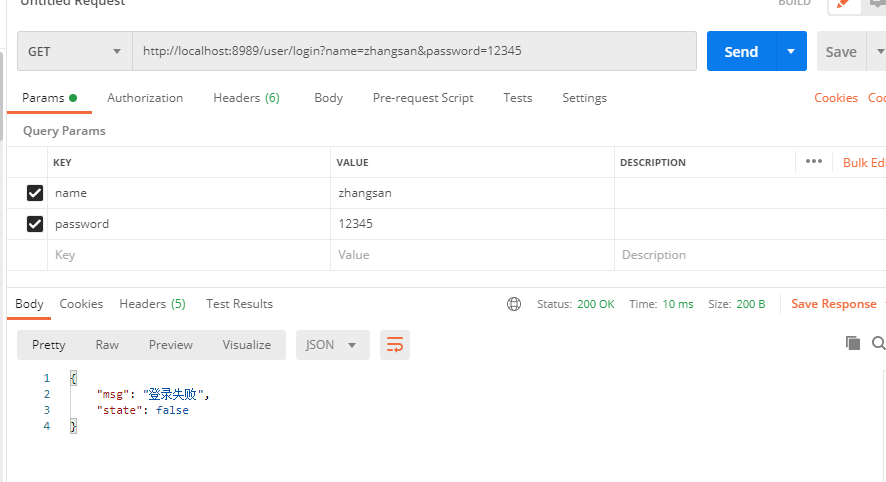Click the name key cell

tap(189, 193)
